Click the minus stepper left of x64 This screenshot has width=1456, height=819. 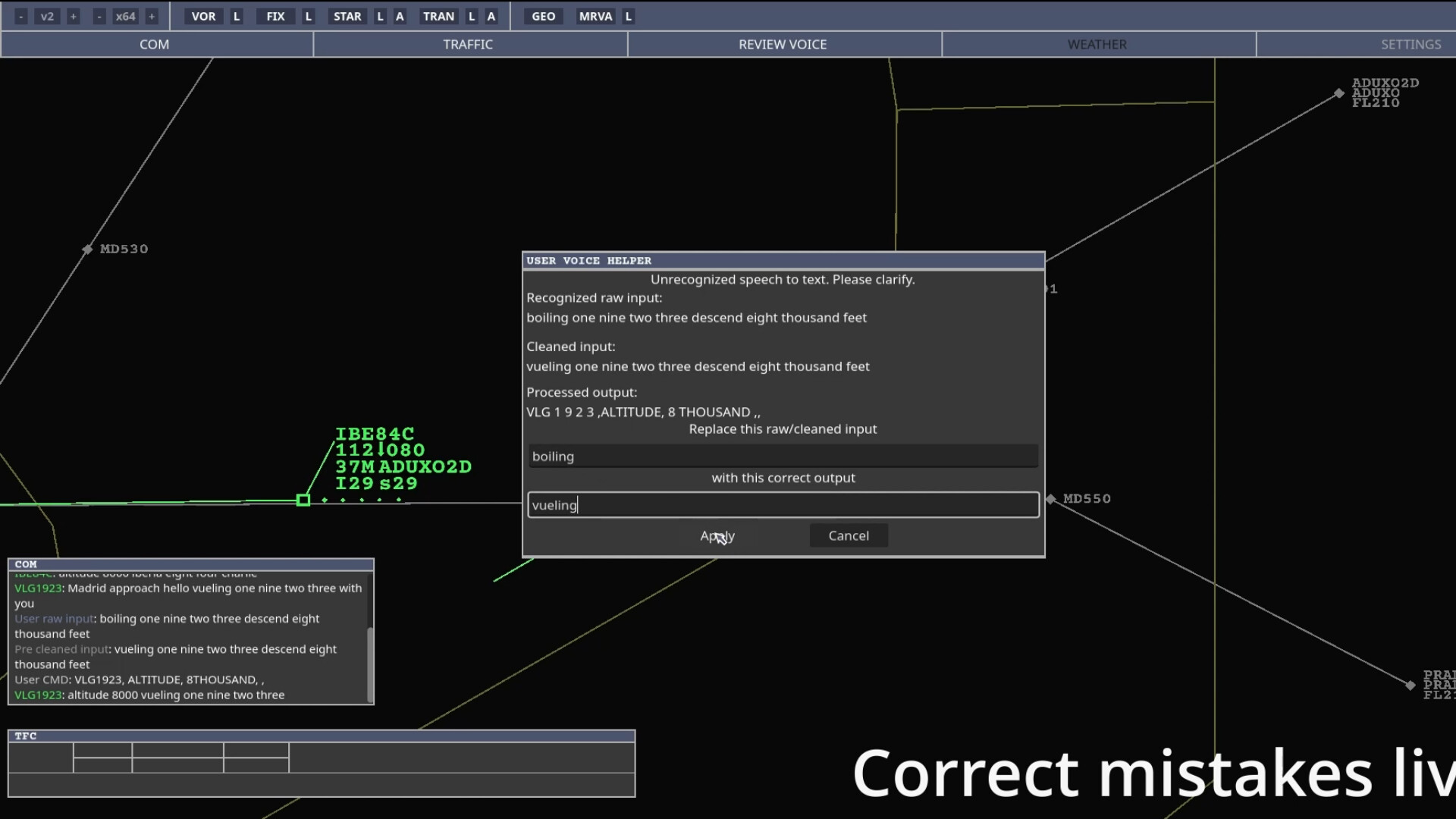point(99,16)
